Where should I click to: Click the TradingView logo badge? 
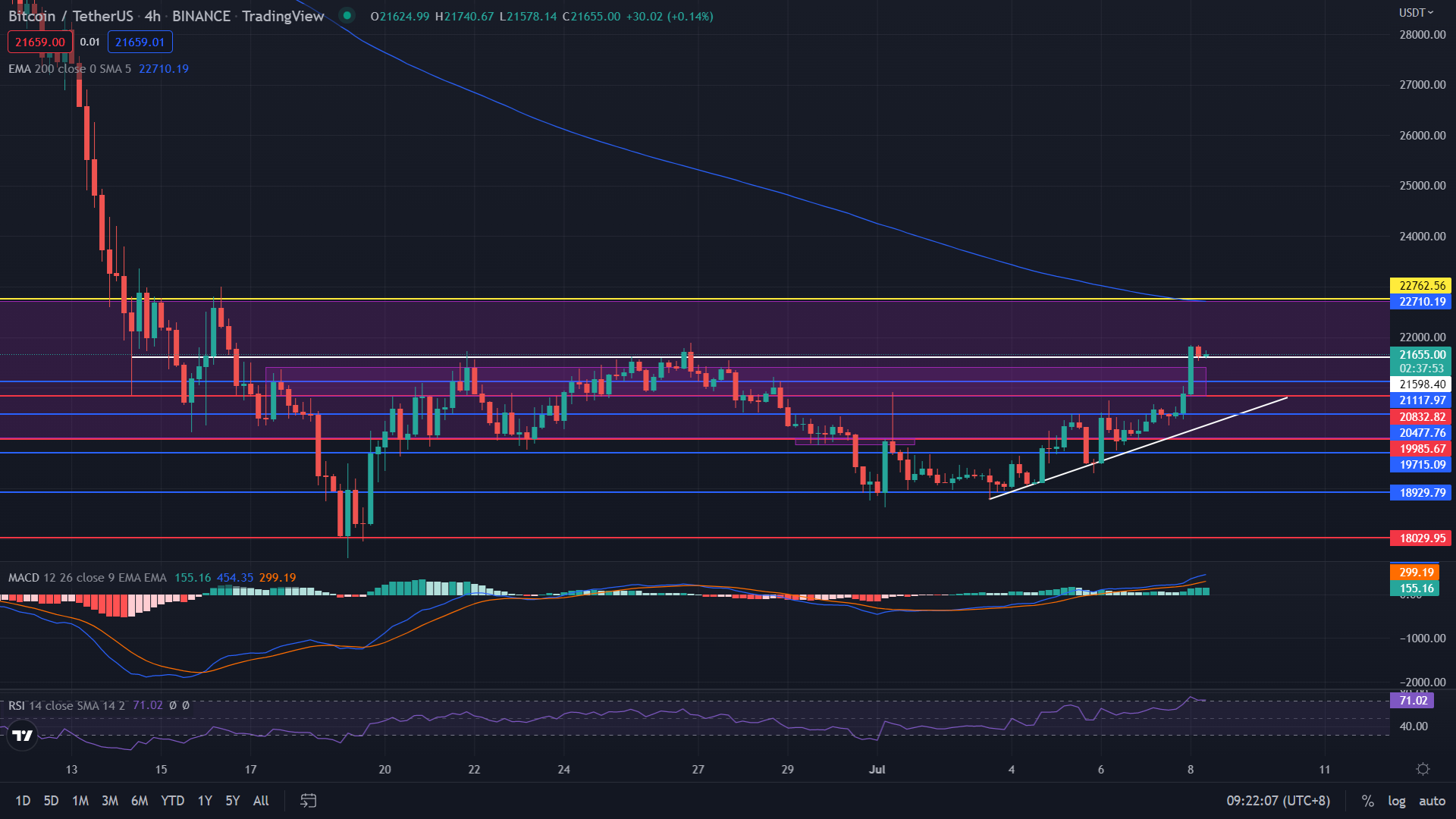(x=23, y=735)
